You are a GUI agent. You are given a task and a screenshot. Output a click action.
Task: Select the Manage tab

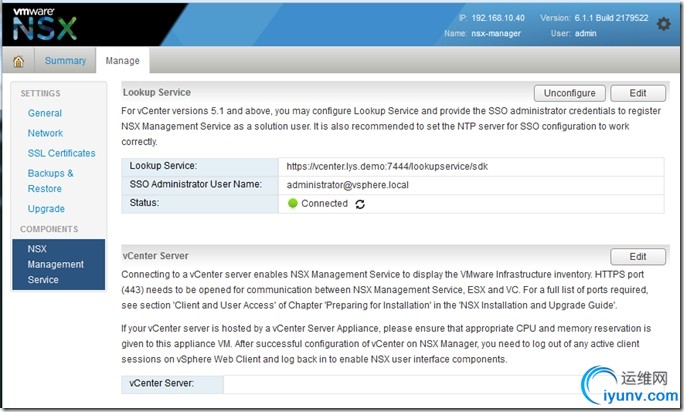pyautogui.click(x=123, y=61)
